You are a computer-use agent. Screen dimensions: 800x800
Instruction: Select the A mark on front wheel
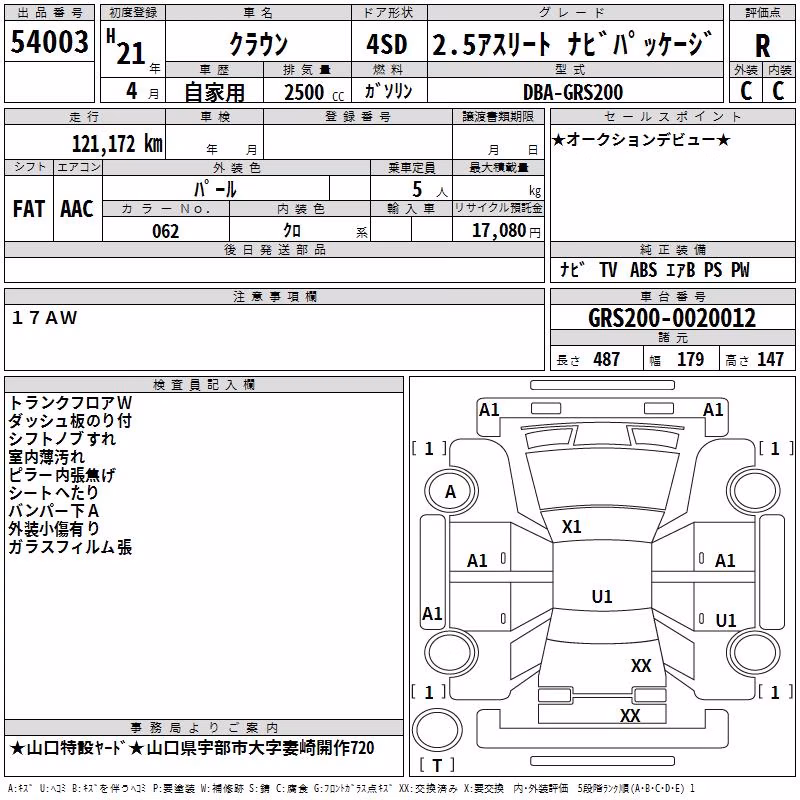click(x=451, y=492)
